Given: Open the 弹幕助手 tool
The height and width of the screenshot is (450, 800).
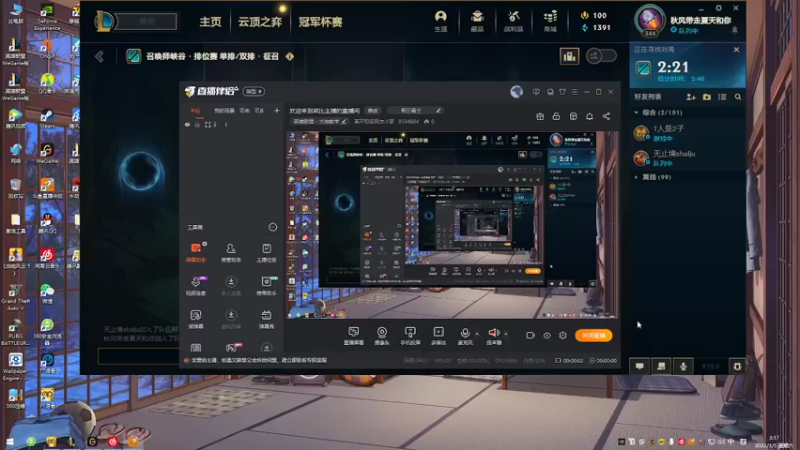Looking at the screenshot, I should click(x=196, y=252).
